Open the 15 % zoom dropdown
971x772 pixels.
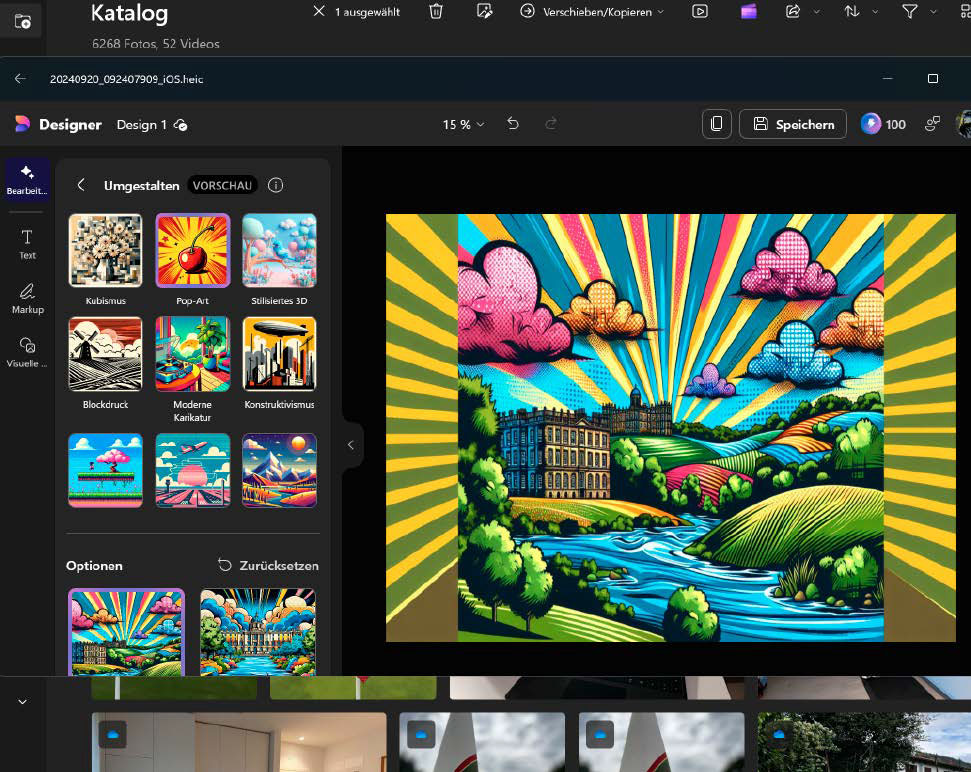pyautogui.click(x=463, y=124)
